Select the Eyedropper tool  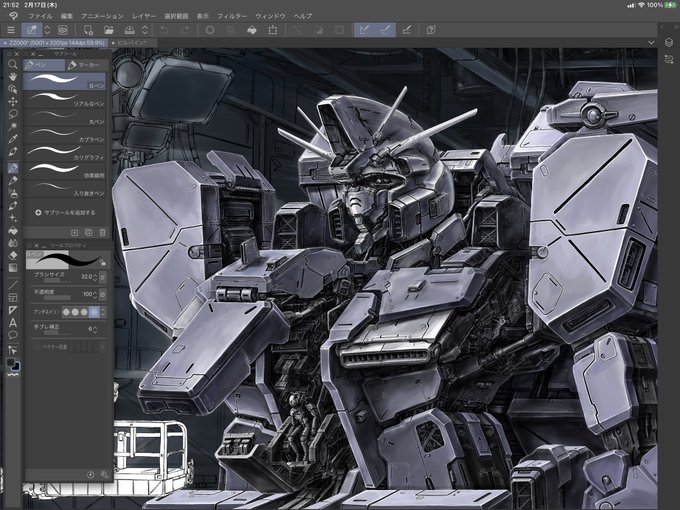click(x=13, y=139)
